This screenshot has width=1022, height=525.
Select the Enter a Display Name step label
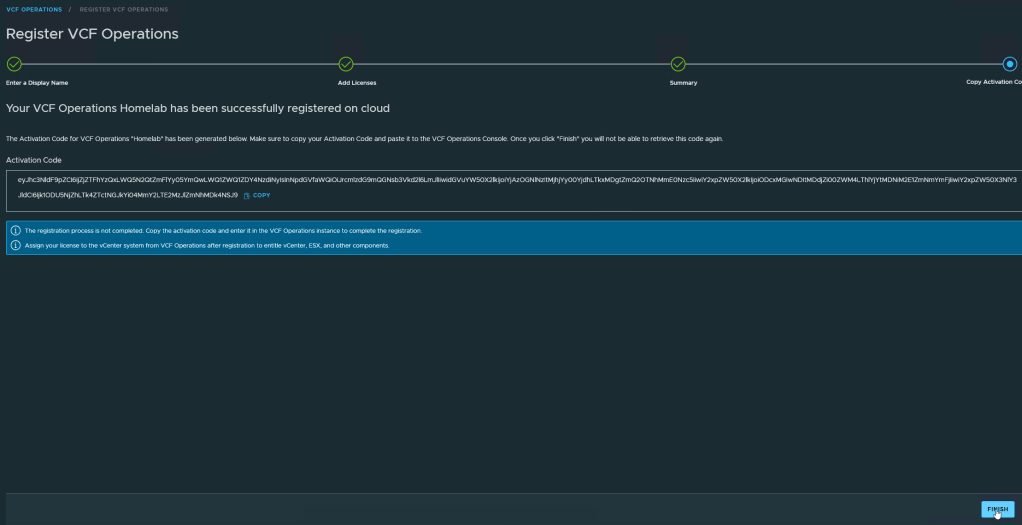pyautogui.click(x=37, y=82)
